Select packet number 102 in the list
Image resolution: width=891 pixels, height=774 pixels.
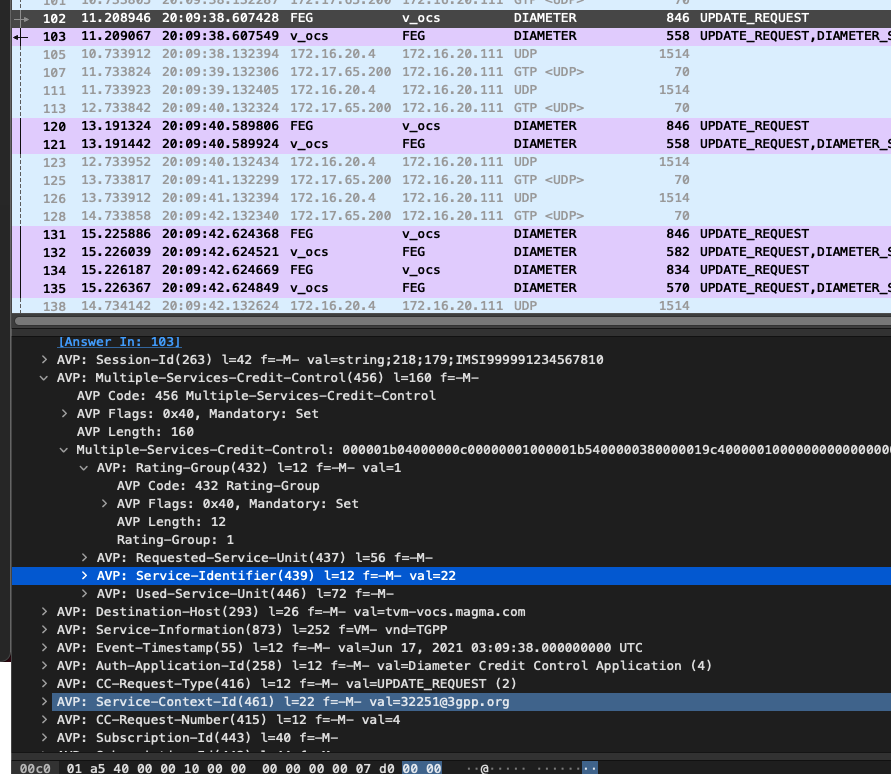(x=400, y=18)
